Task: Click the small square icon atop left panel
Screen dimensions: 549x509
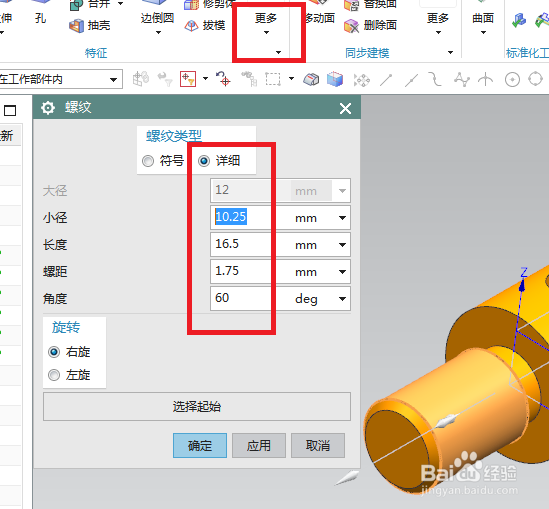Action: point(10,111)
